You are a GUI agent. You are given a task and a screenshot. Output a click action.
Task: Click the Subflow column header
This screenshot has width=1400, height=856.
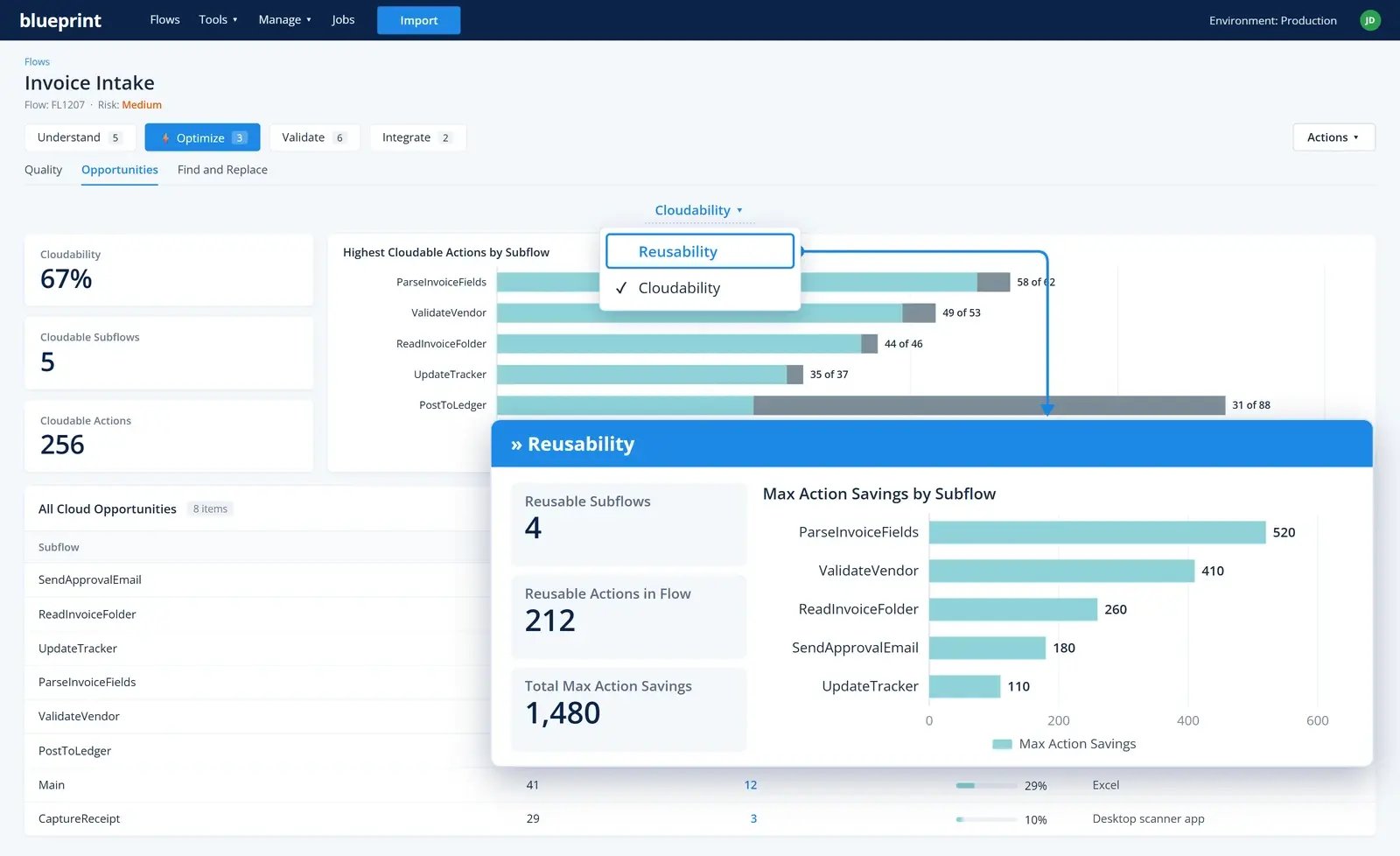pyautogui.click(x=59, y=547)
